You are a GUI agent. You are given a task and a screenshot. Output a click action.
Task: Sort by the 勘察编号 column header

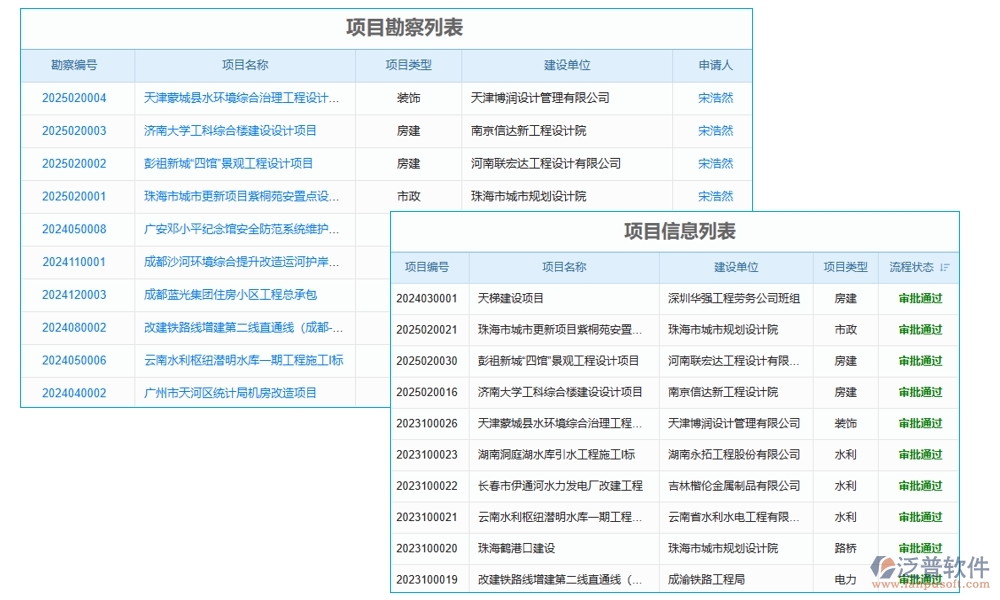77,65
